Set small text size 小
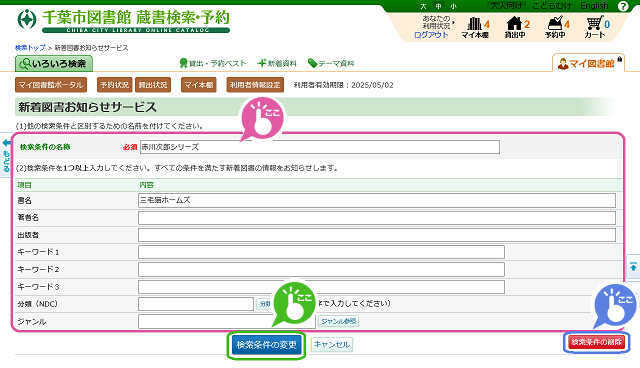Screen dimensions: 640x368 pos(453,6)
